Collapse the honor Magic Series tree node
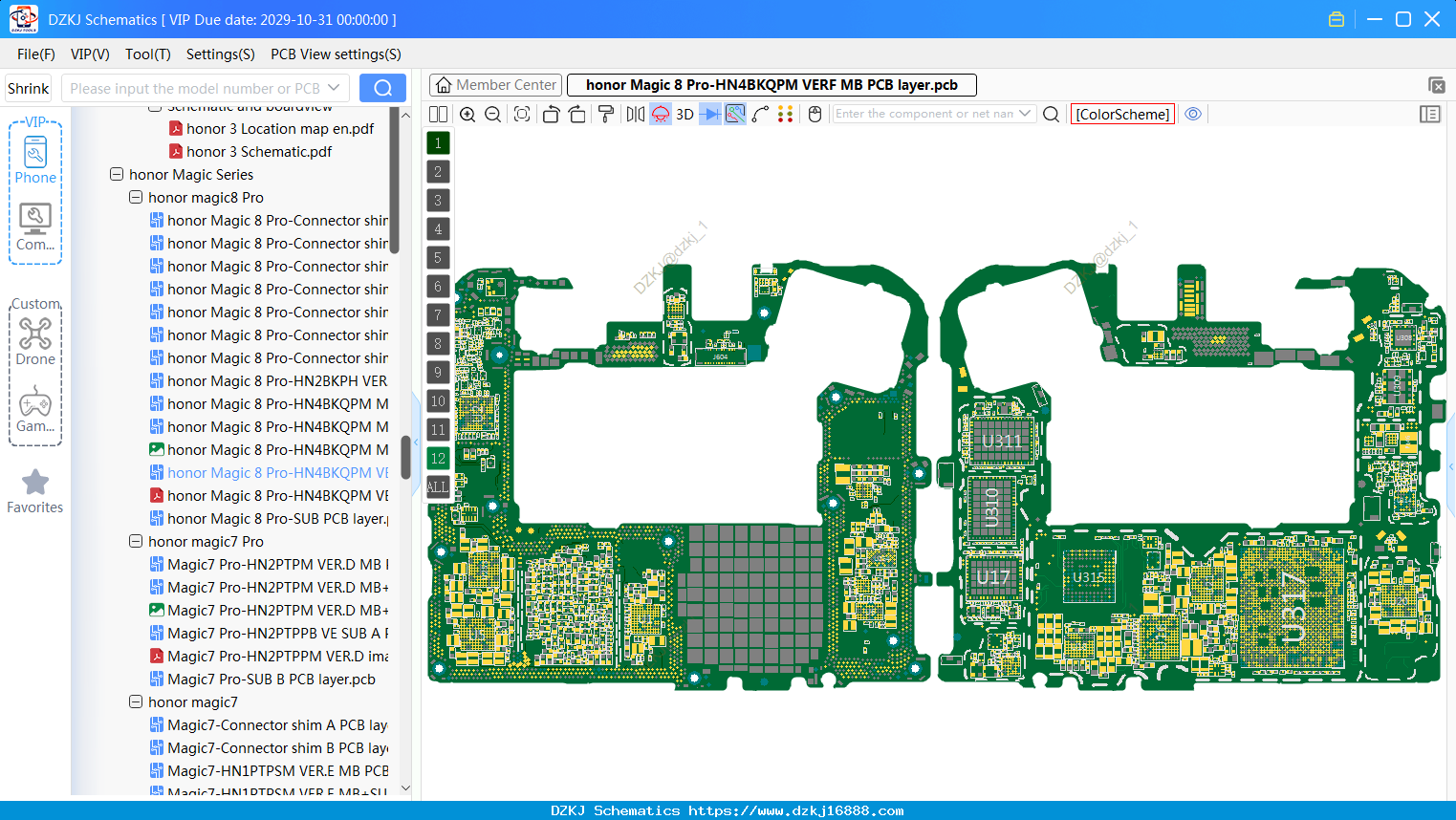 [117, 174]
